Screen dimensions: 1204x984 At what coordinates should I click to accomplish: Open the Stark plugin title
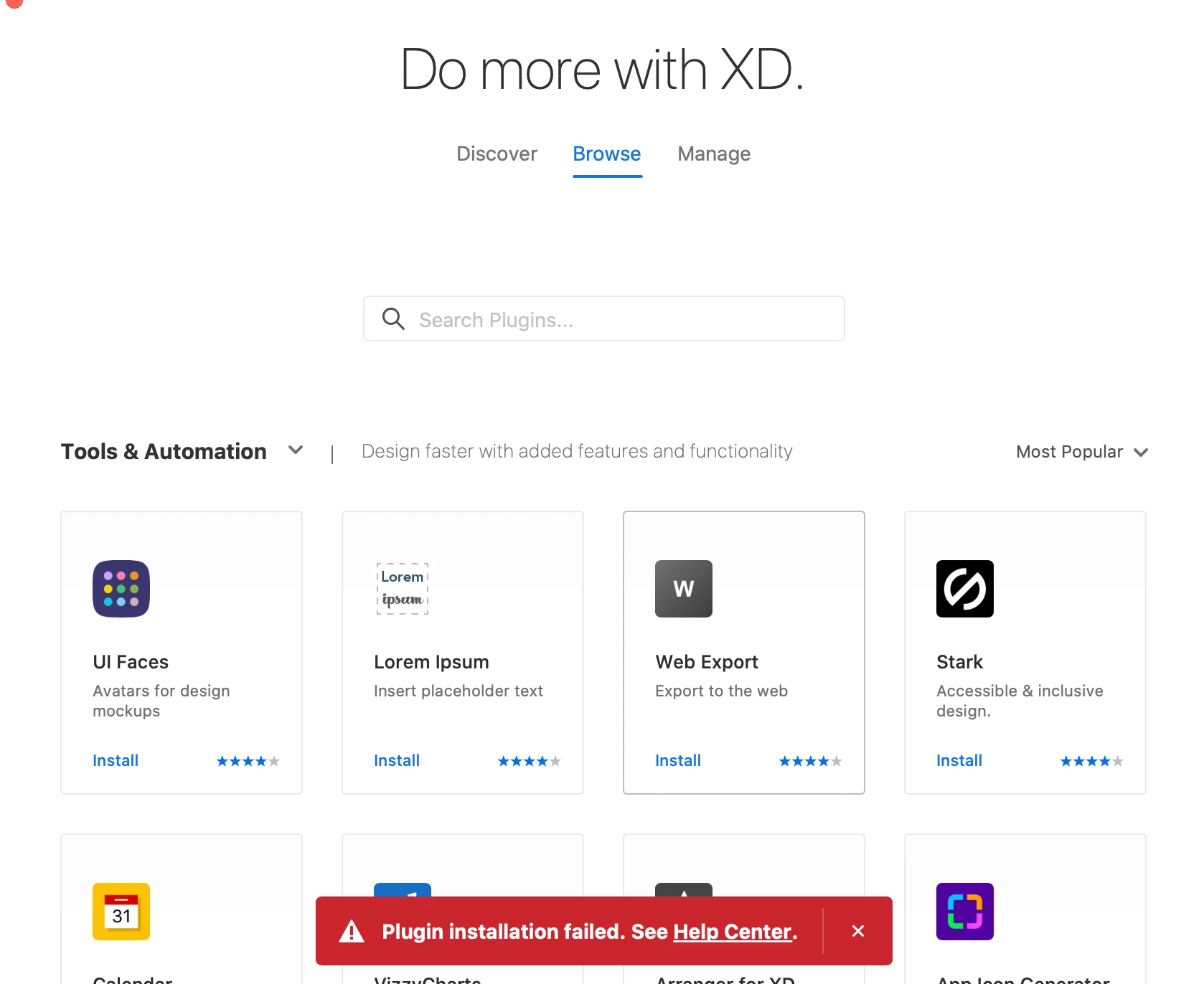pyautogui.click(x=959, y=662)
